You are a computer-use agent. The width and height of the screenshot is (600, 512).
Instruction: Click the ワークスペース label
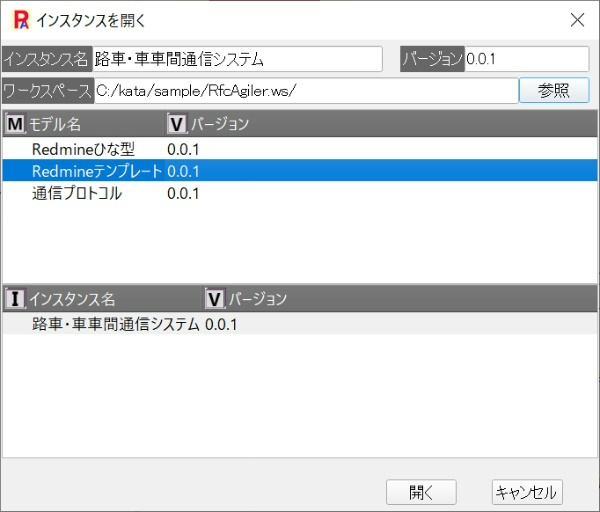pyautogui.click(x=48, y=91)
